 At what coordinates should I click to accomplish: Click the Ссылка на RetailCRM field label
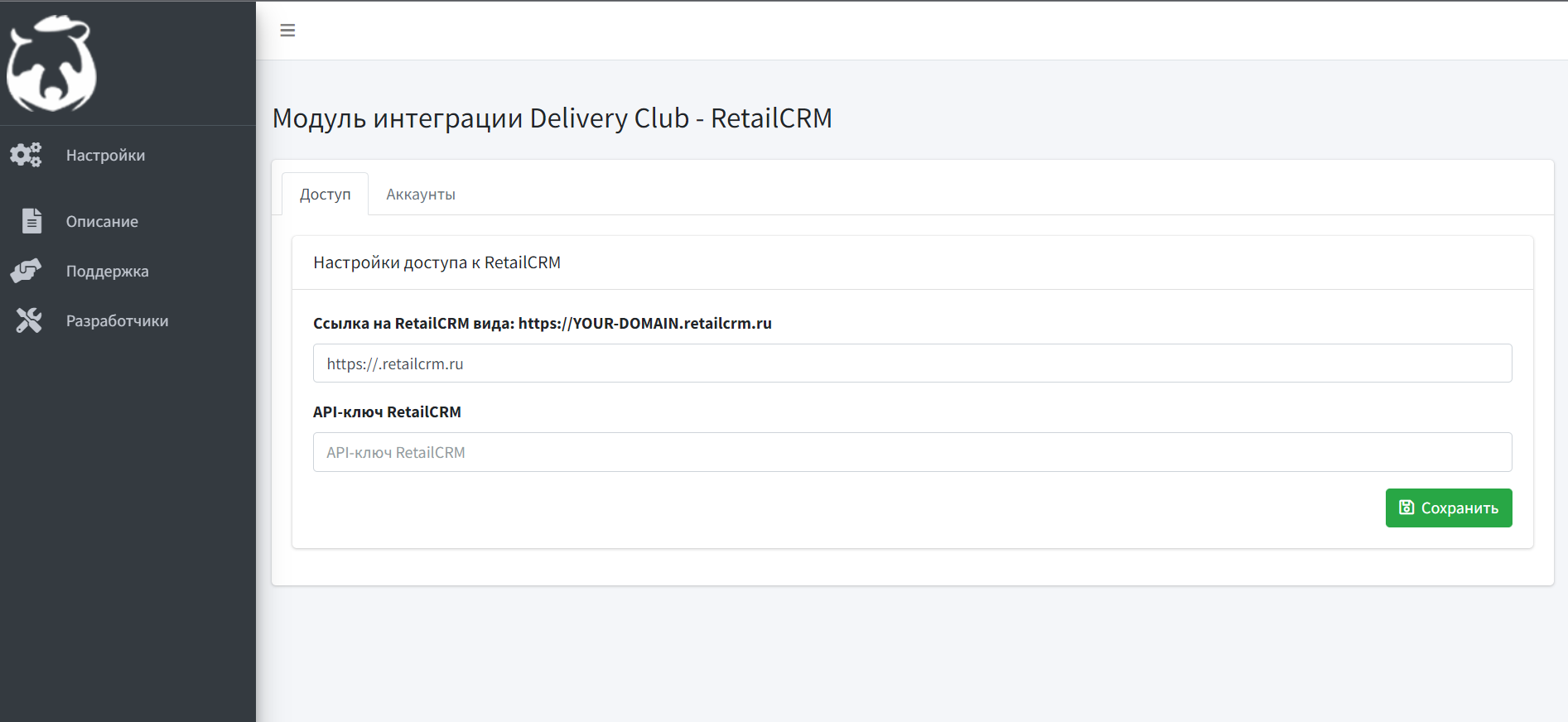coord(542,324)
